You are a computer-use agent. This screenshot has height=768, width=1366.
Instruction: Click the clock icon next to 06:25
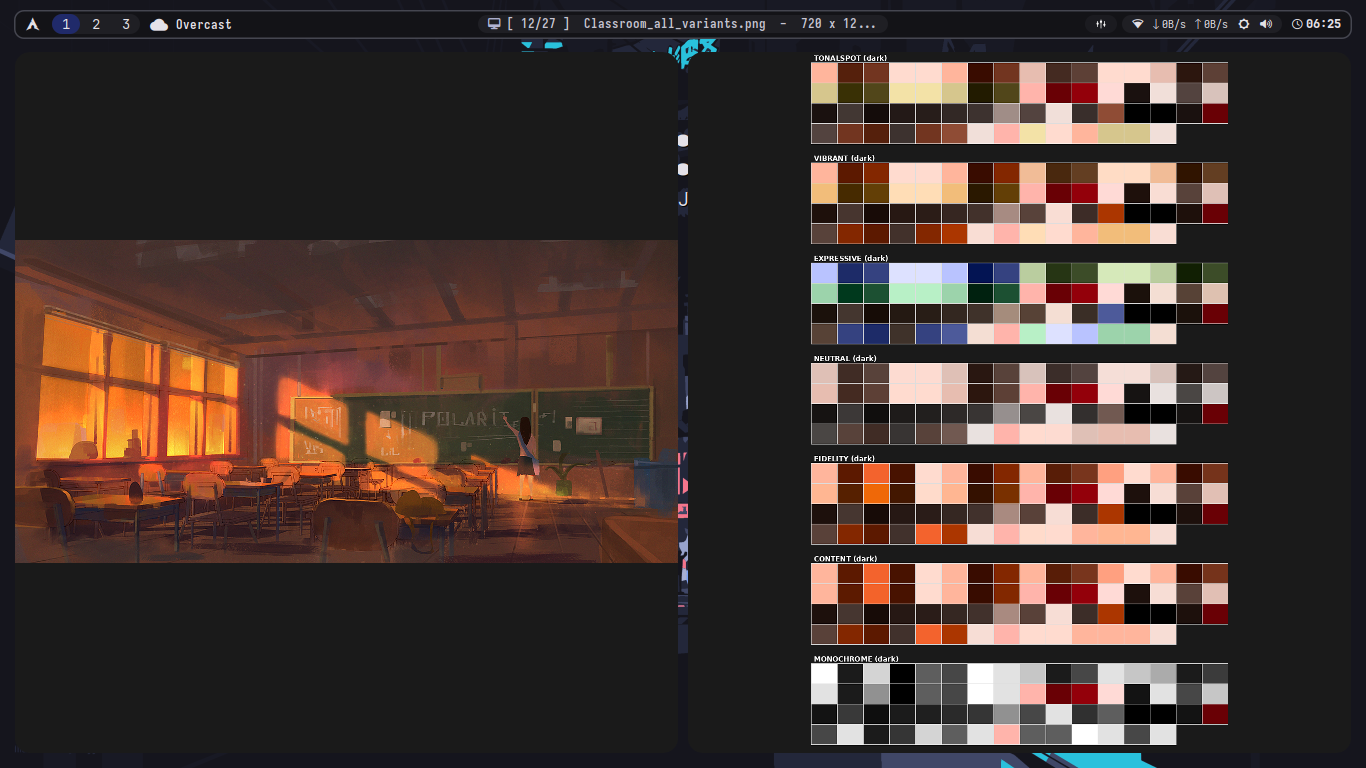tap(1297, 24)
